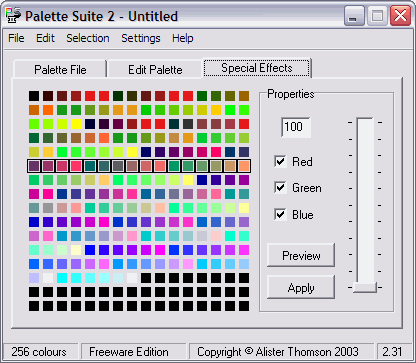Switch to the Palette File tab
Screen dimensions: 416x363
click(x=60, y=70)
